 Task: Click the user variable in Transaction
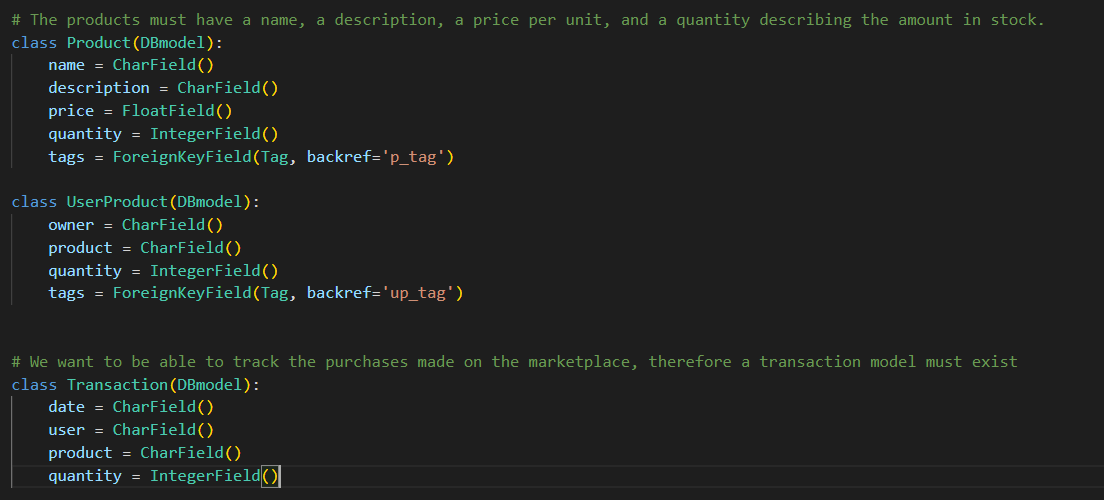[x=66, y=430]
